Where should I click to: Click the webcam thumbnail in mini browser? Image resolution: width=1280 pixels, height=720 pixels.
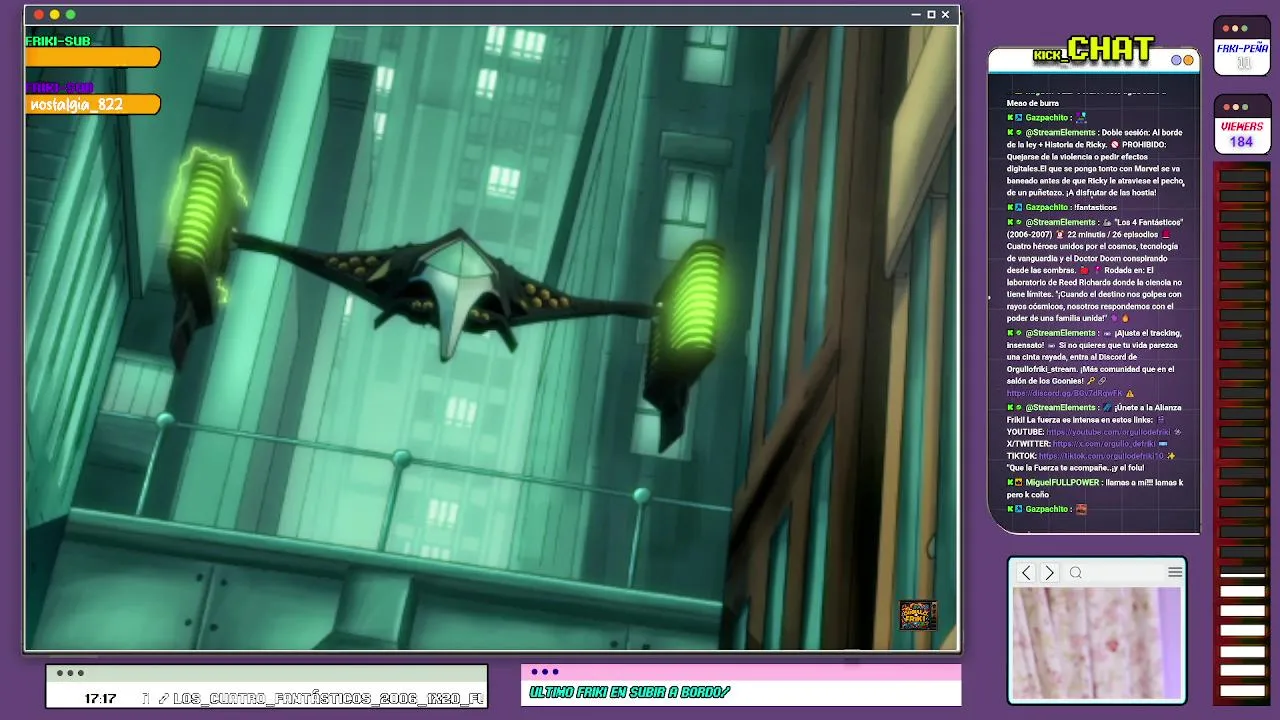coord(1097,643)
